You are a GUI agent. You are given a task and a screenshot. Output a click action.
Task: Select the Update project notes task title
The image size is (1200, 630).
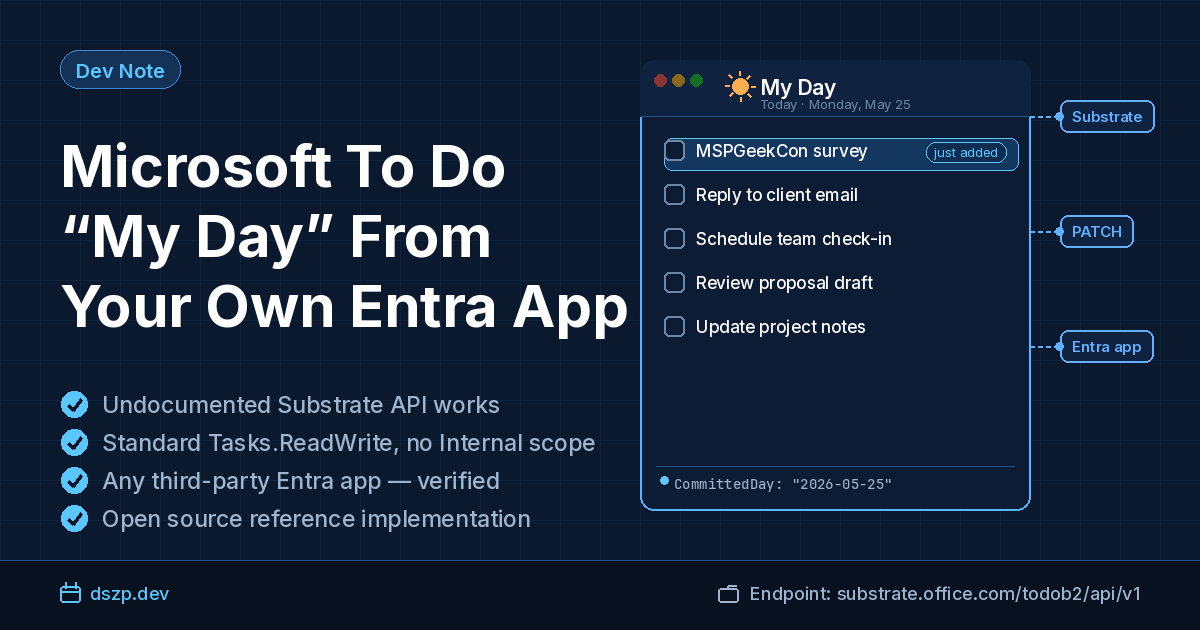point(781,327)
